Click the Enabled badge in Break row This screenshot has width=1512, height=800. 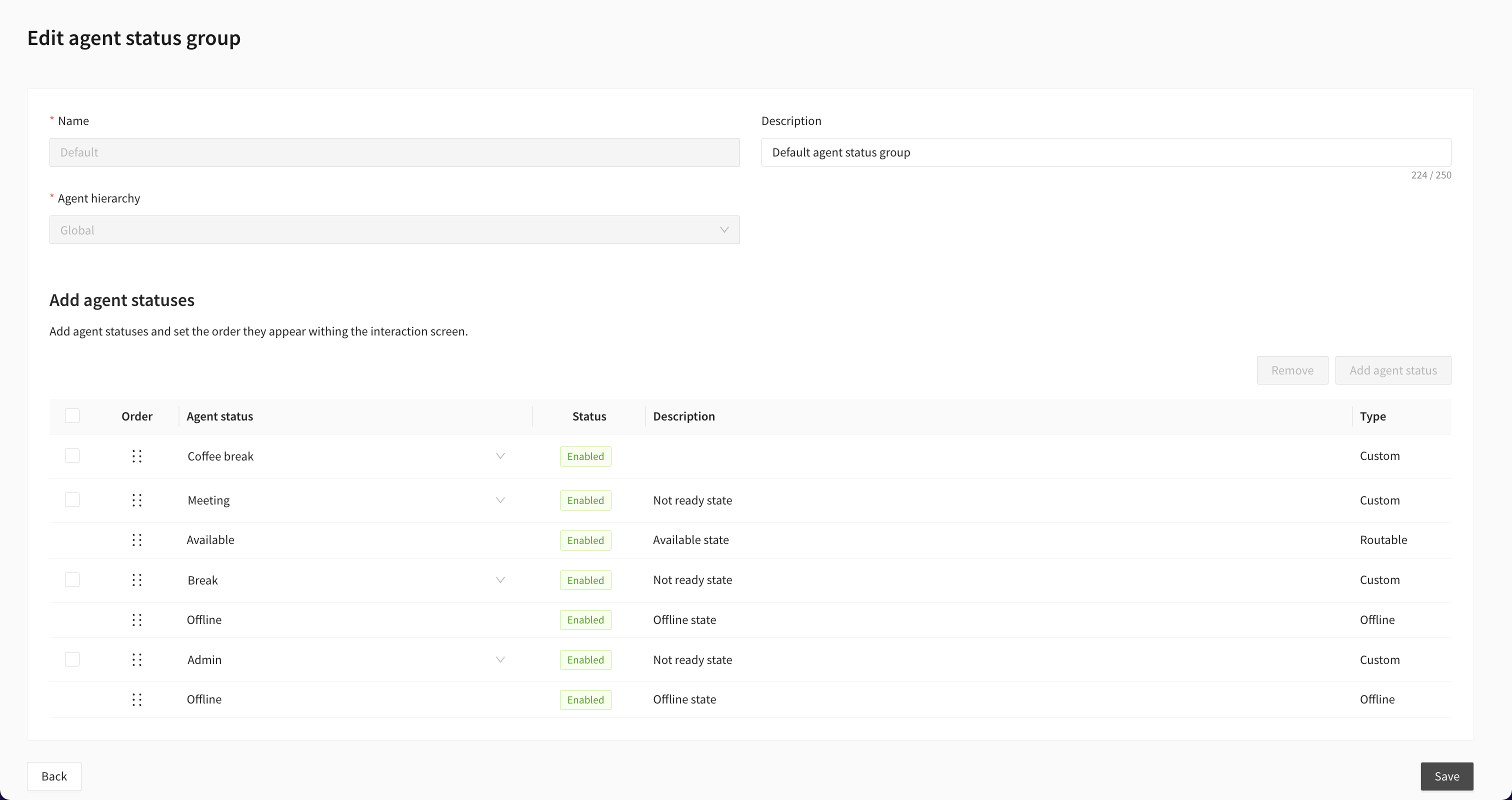click(585, 580)
